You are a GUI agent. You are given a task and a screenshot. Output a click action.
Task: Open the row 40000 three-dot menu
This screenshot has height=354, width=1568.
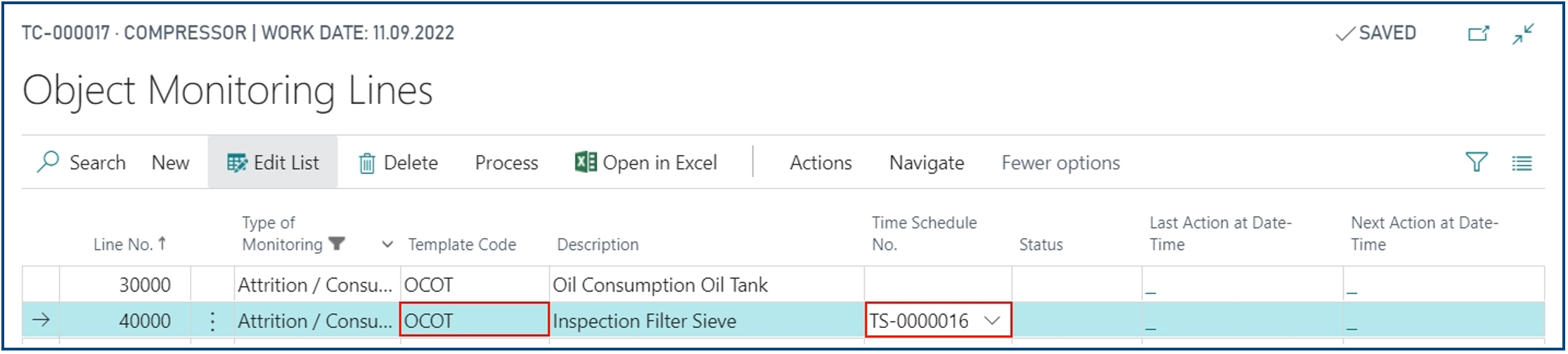(x=212, y=321)
